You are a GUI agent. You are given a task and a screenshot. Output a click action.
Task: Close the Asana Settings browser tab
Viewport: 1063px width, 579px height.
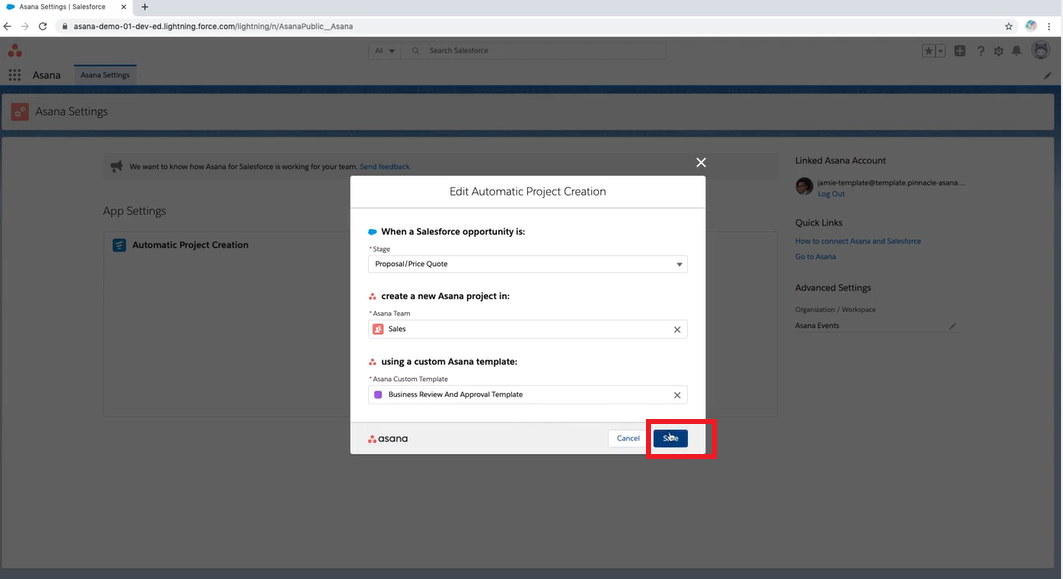tap(123, 7)
